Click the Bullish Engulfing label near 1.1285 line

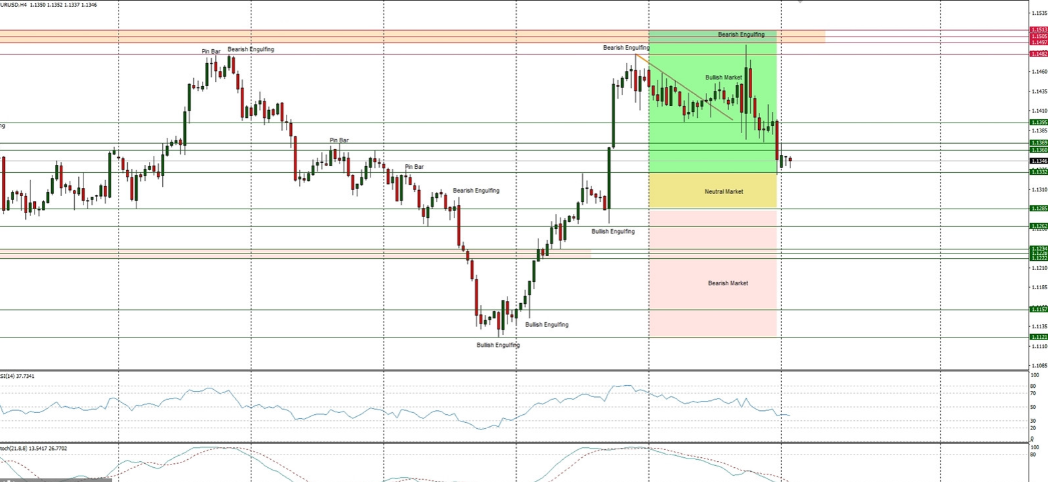612,231
